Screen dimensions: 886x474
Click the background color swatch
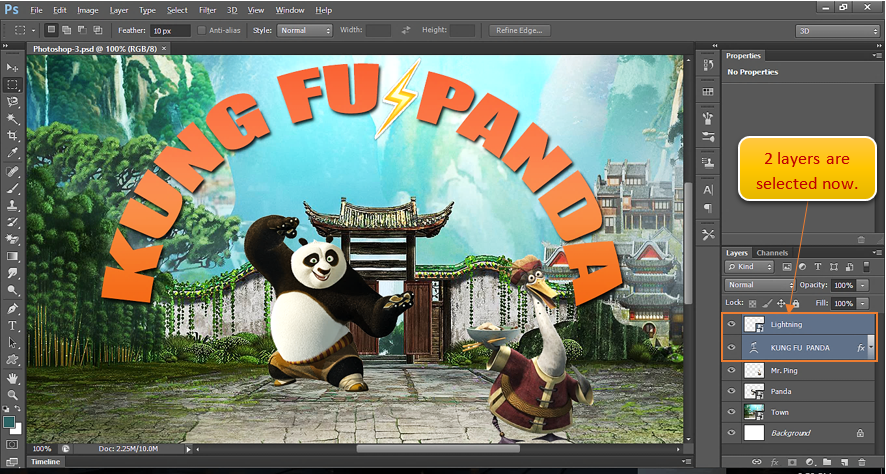click(x=16, y=429)
